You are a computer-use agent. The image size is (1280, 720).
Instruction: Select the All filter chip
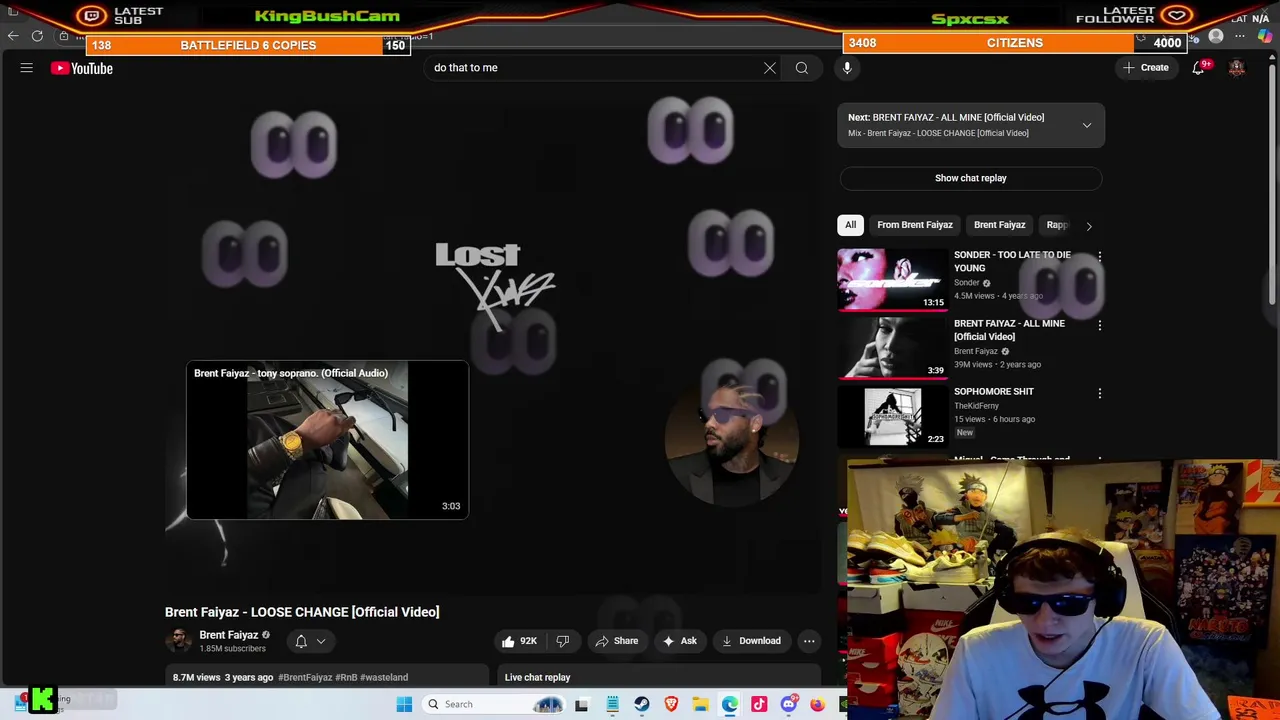[x=850, y=225]
